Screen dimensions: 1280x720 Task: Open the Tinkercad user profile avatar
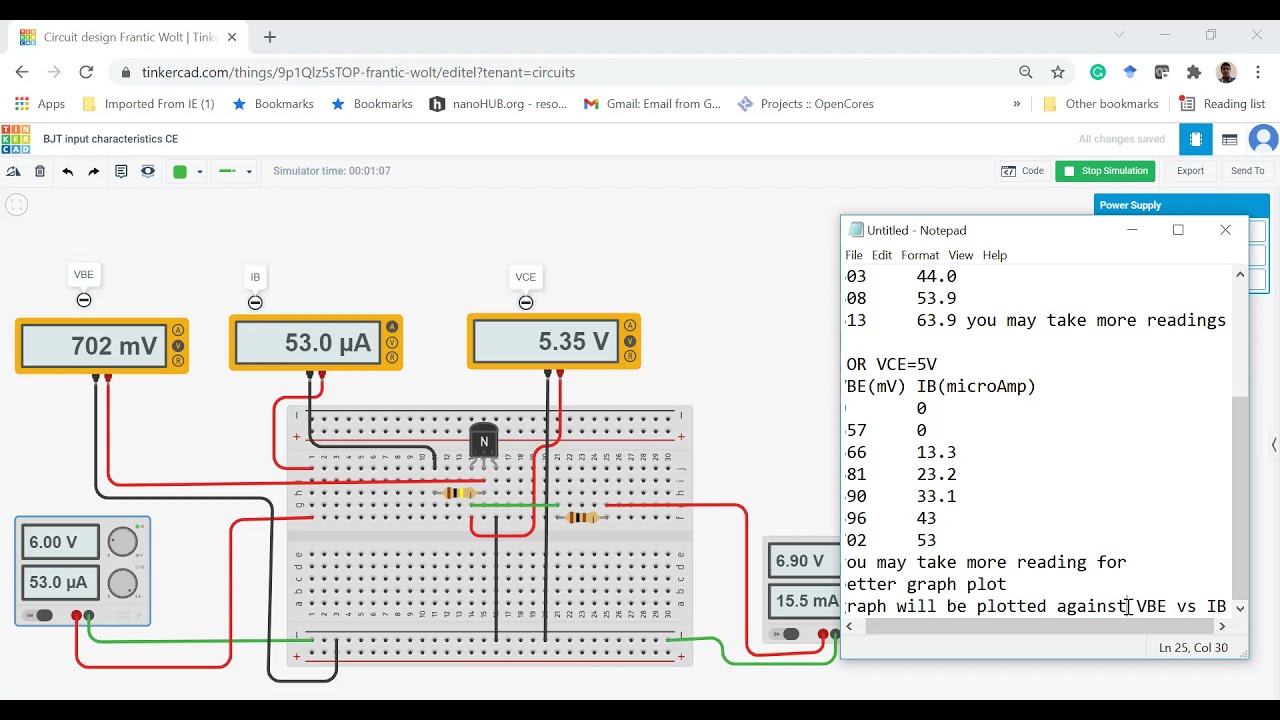click(x=1264, y=139)
